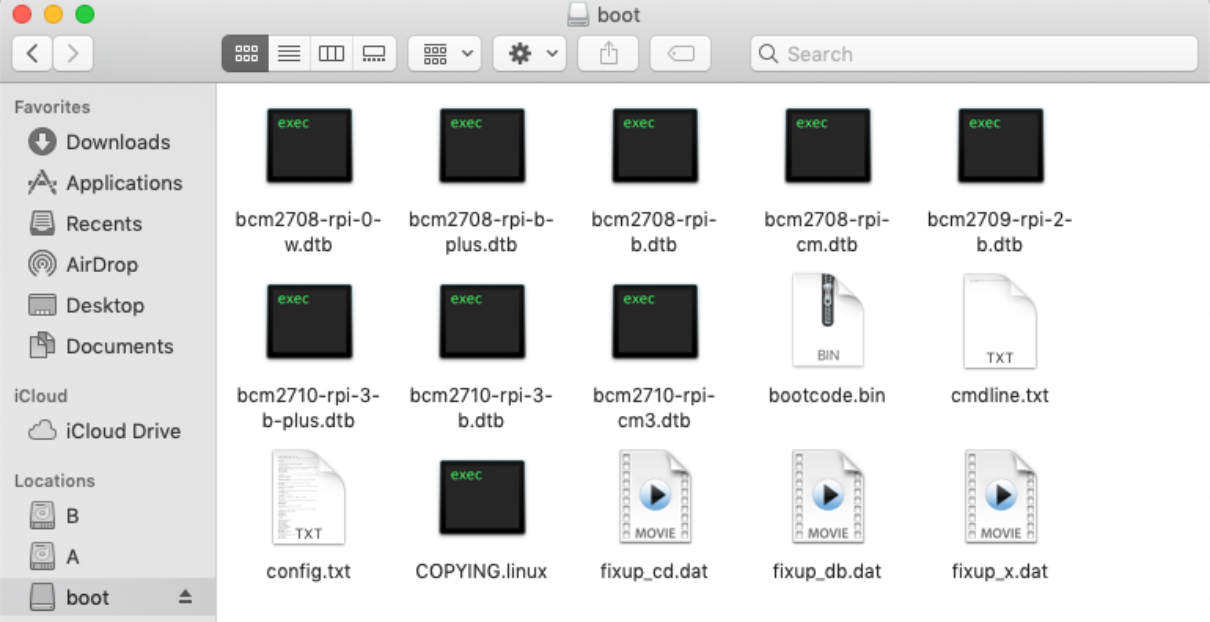Click the file name bootcode.bin
This screenshot has width=1210, height=622.
827,395
